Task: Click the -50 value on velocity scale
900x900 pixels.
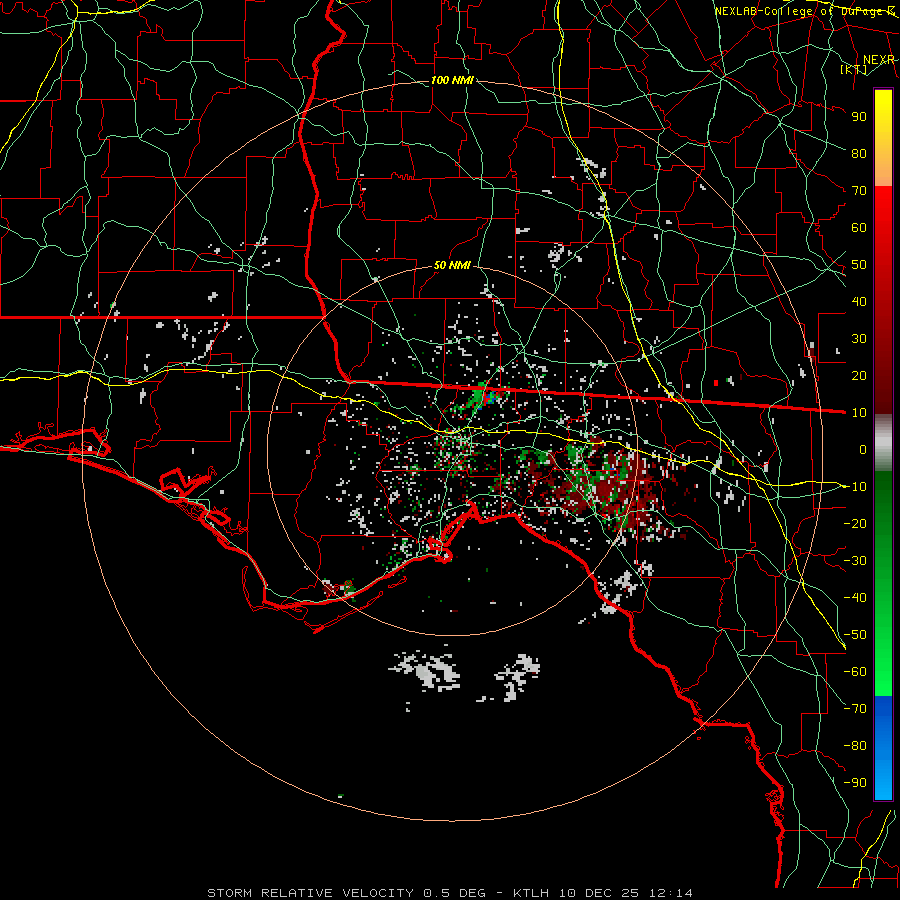Action: click(x=855, y=635)
